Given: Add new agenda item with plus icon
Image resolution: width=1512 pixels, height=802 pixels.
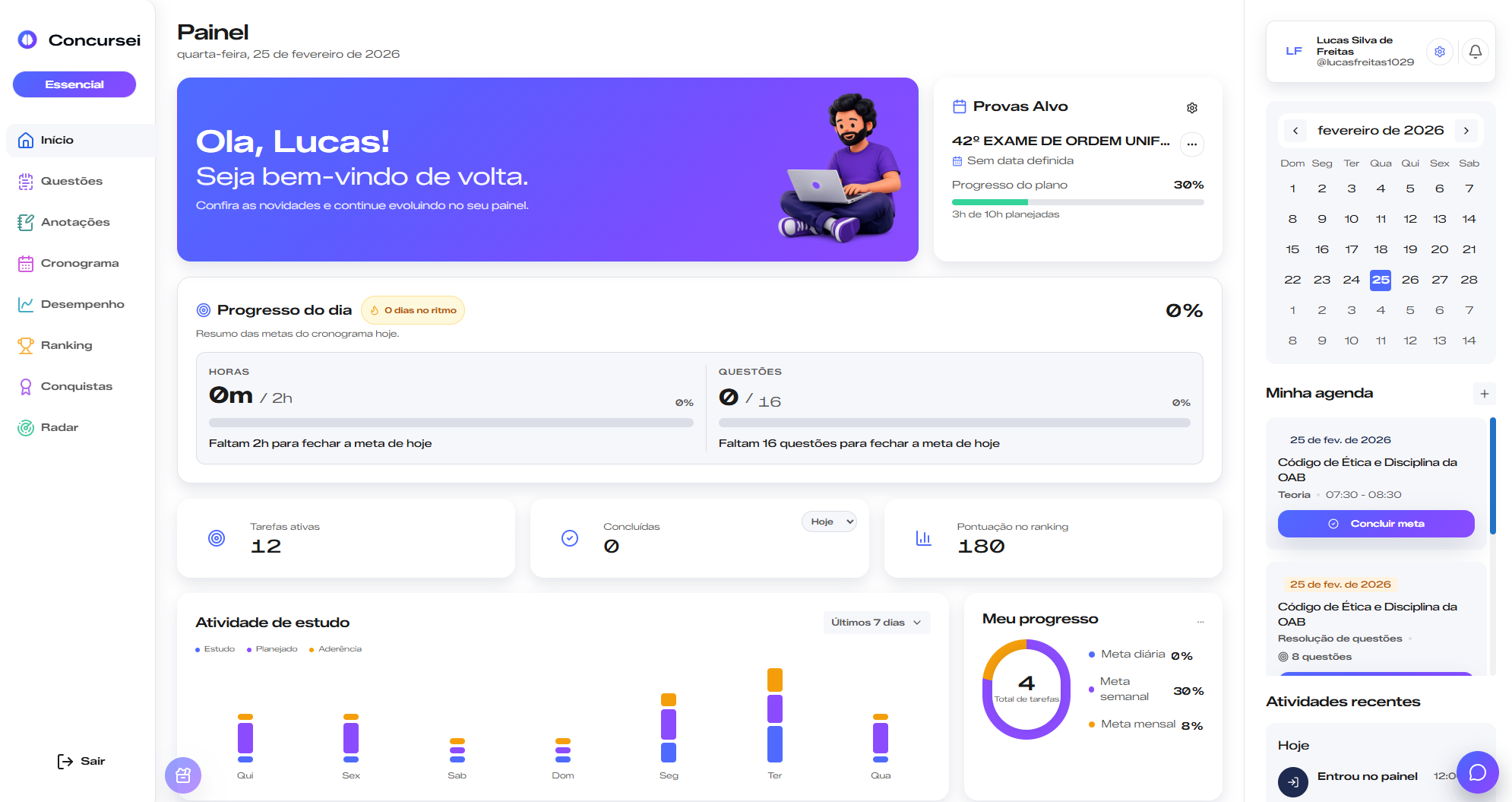Looking at the screenshot, I should tap(1484, 393).
